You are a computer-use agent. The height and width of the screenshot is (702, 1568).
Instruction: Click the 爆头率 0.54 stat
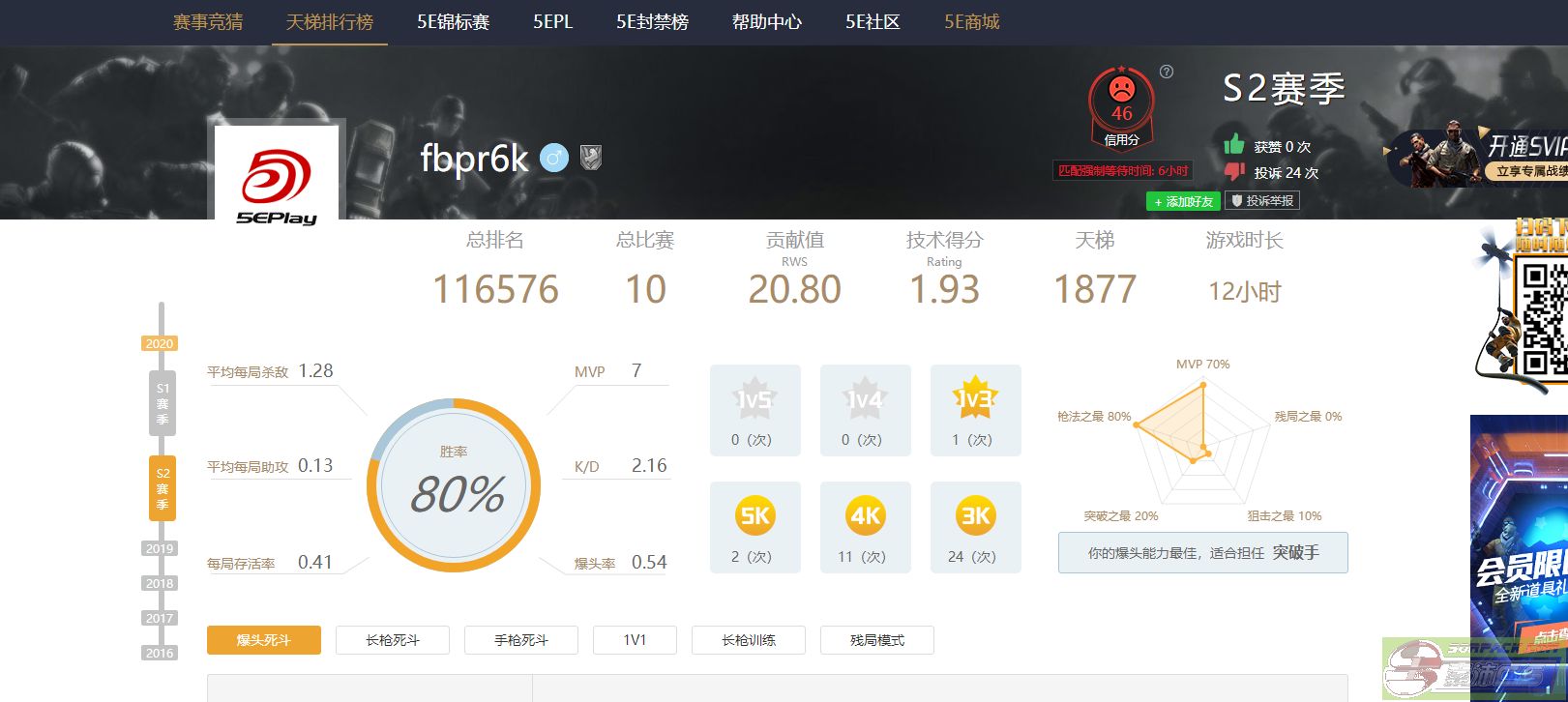[x=620, y=563]
